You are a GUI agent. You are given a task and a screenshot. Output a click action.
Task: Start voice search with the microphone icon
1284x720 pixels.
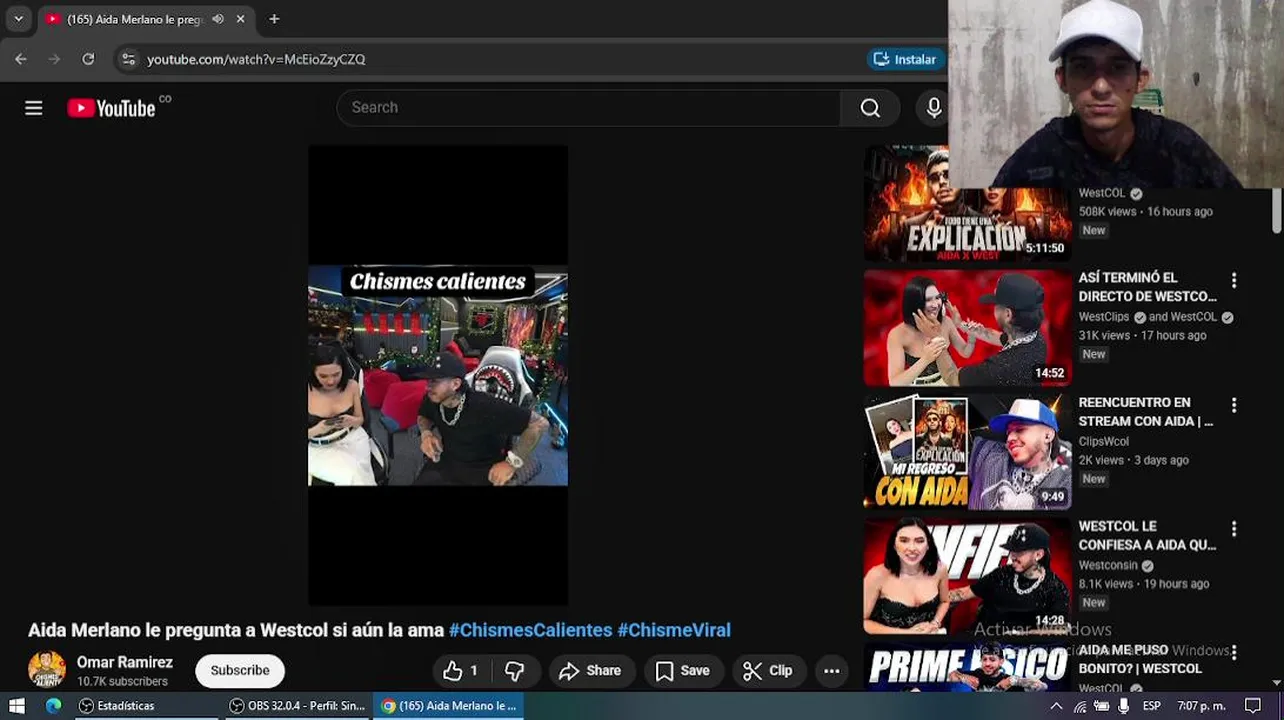934,108
